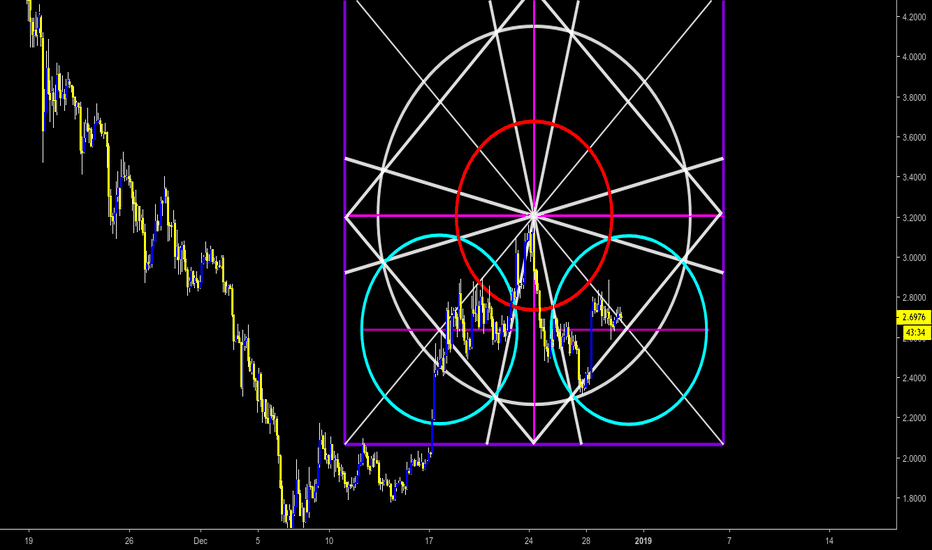Select the 3.2000 price axis label
Image resolution: width=932 pixels, height=550 pixels.
[x=914, y=218]
